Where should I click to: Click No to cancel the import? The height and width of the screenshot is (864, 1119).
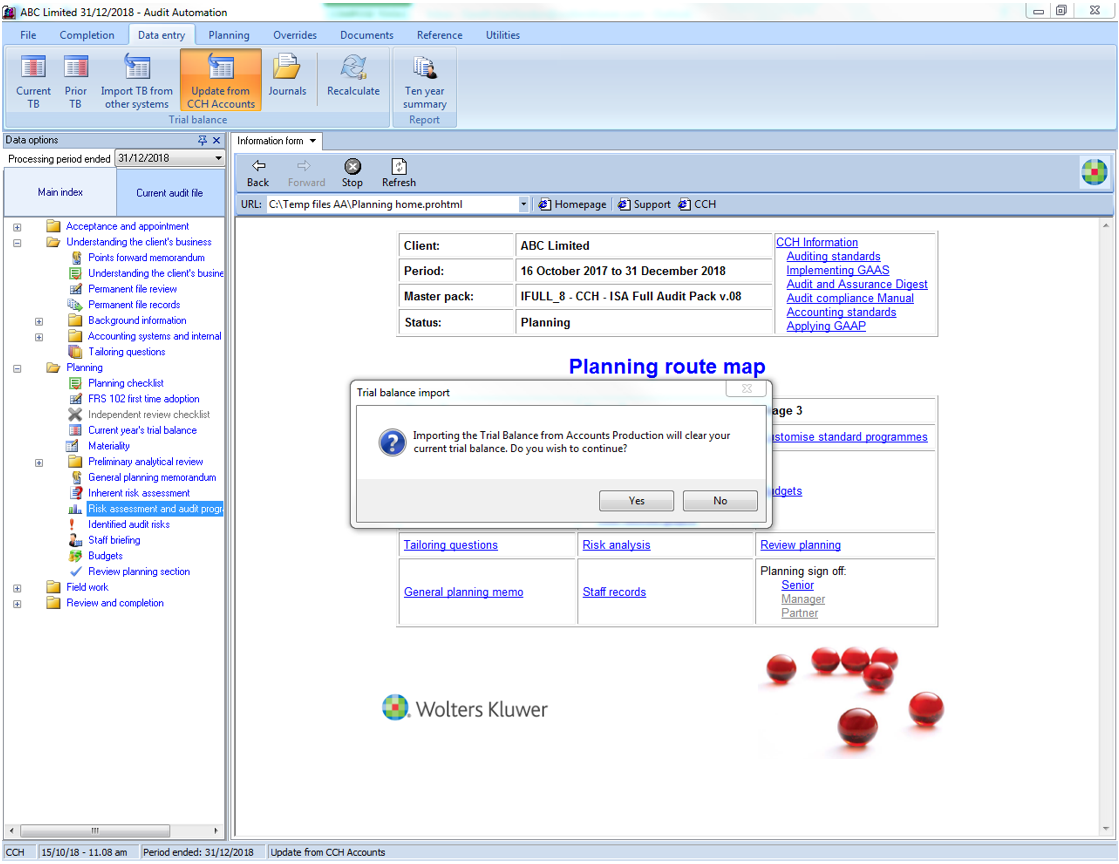[720, 501]
